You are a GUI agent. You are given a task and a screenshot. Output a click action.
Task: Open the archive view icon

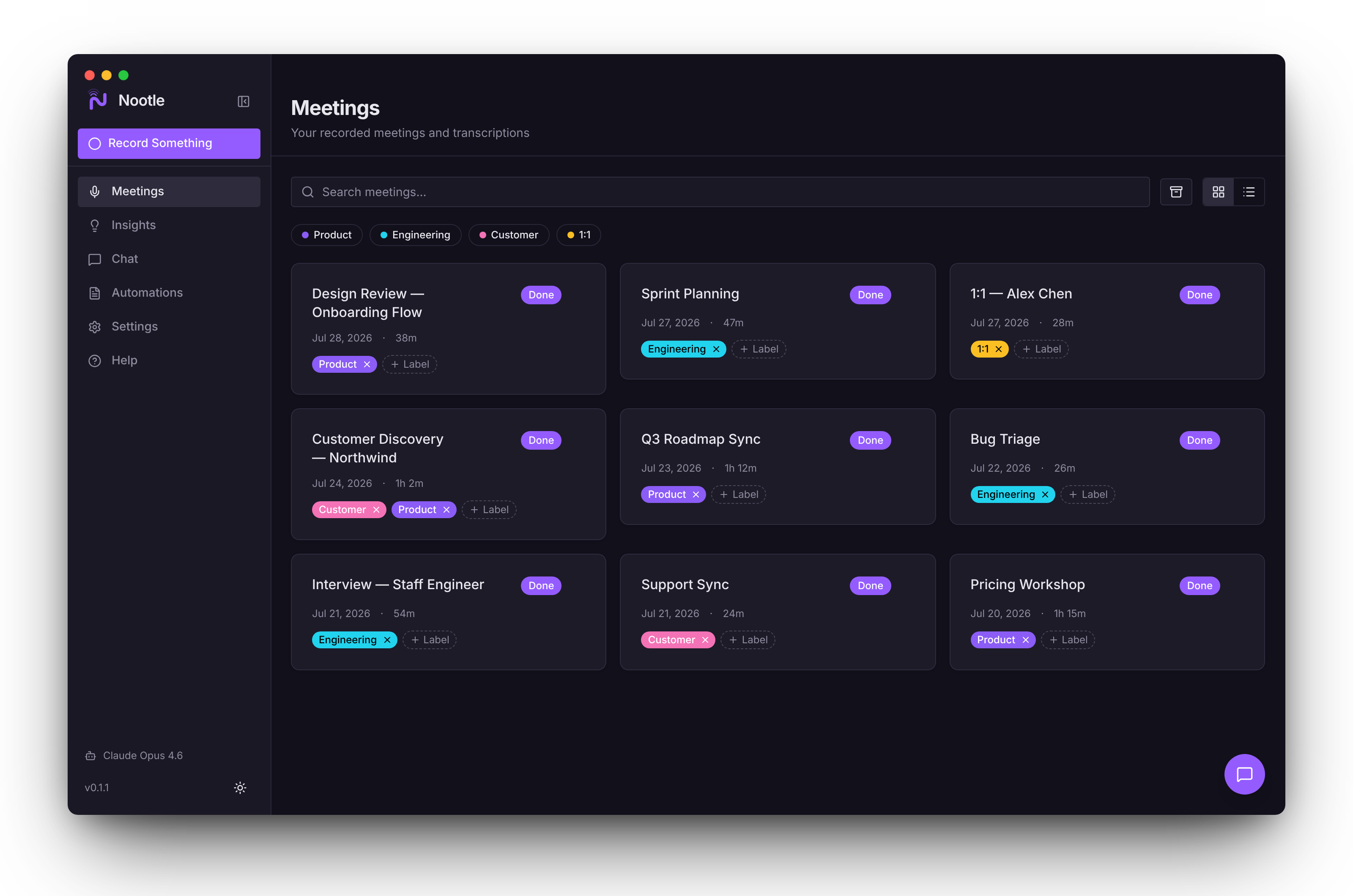[x=1175, y=192]
